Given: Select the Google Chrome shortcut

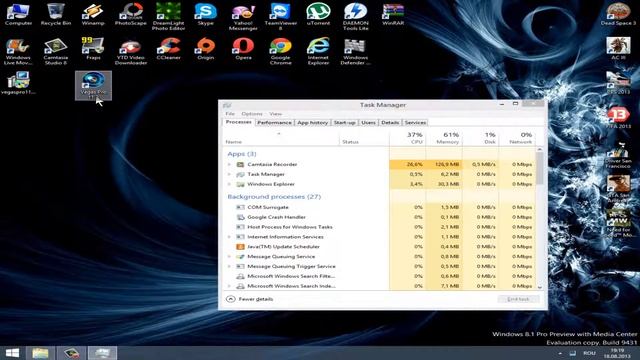Looking at the screenshot, I should 280,51.
